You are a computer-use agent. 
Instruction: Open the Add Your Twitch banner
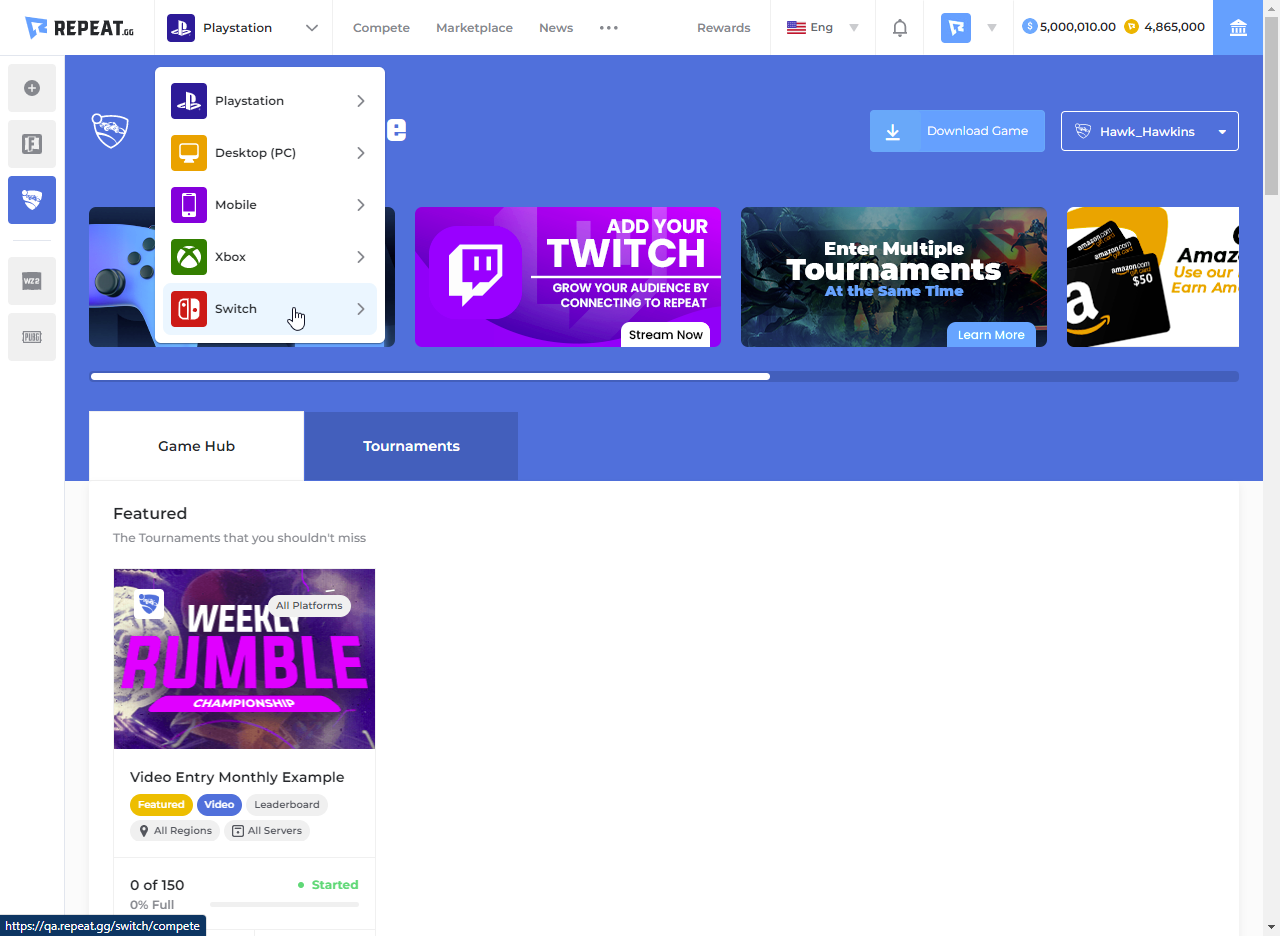point(568,277)
